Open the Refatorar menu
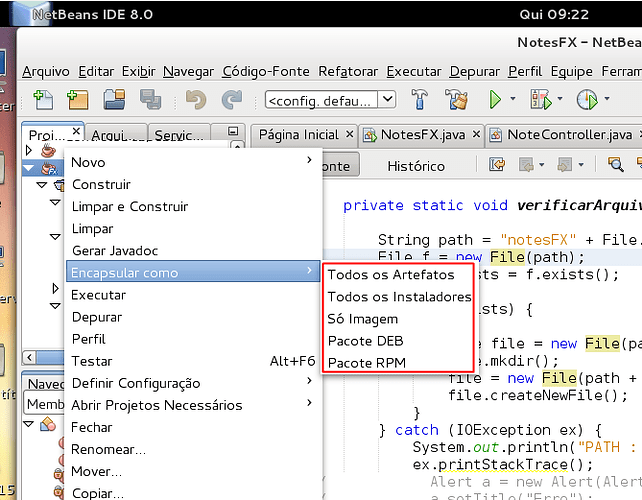 pos(348,71)
